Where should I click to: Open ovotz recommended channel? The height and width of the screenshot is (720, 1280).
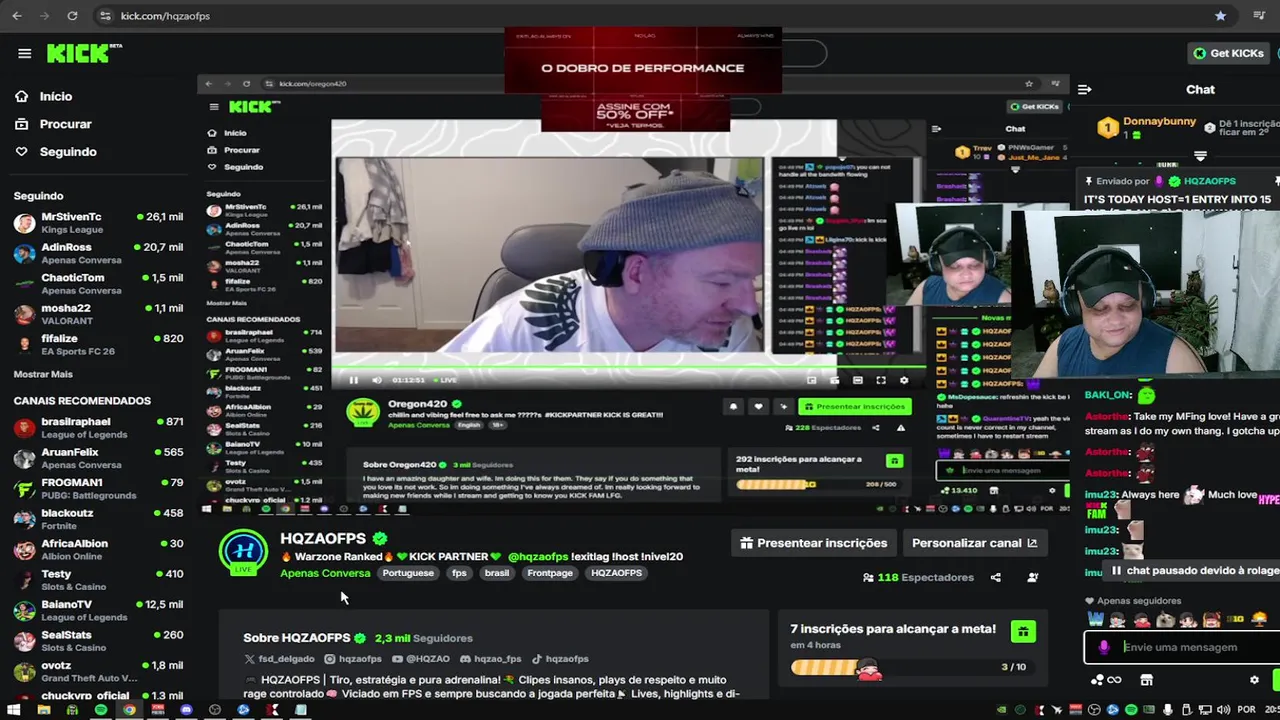pos(98,672)
